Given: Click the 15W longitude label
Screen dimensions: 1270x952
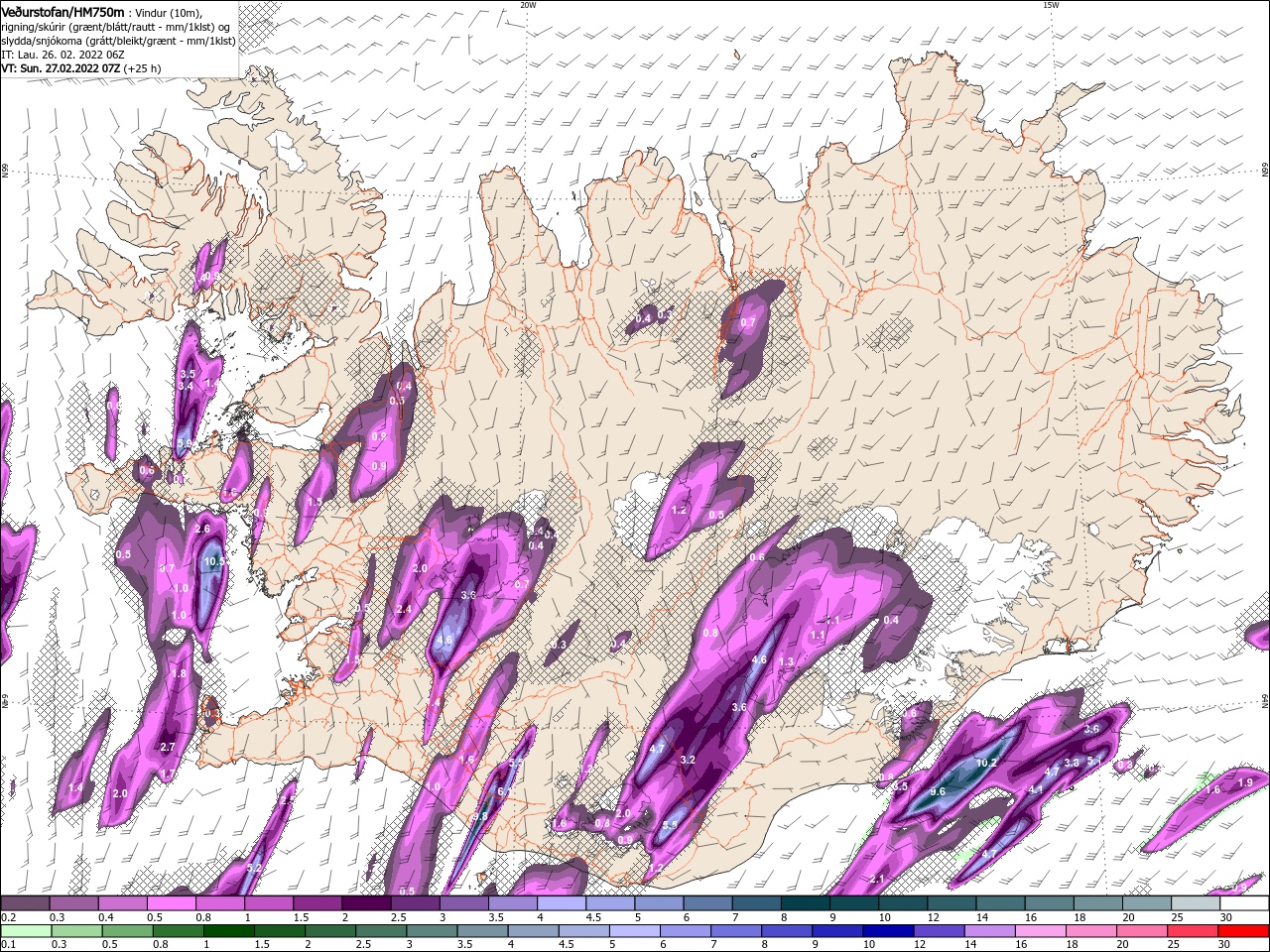Looking at the screenshot, I should (x=1051, y=5).
